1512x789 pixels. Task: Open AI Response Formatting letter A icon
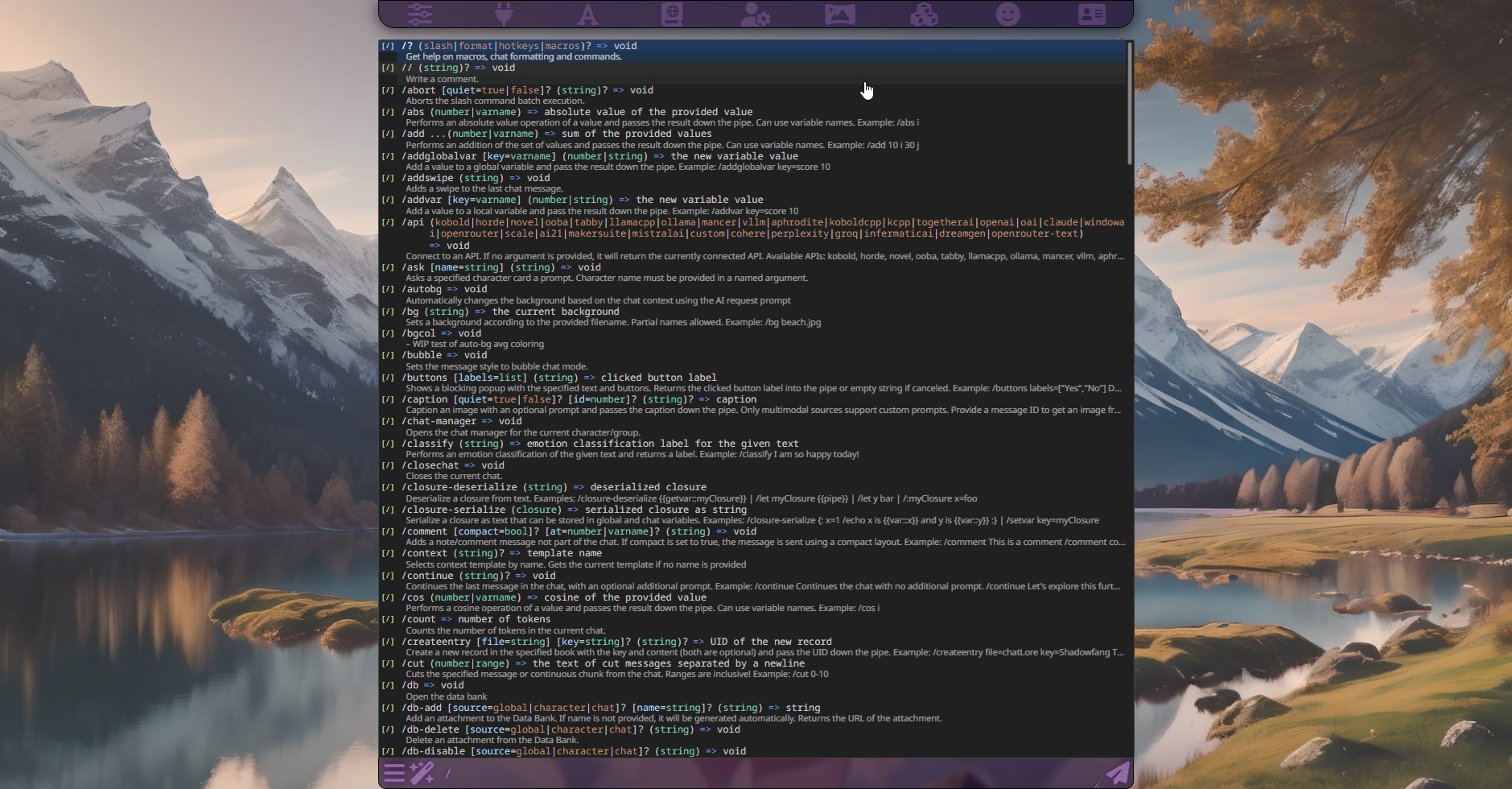click(588, 14)
